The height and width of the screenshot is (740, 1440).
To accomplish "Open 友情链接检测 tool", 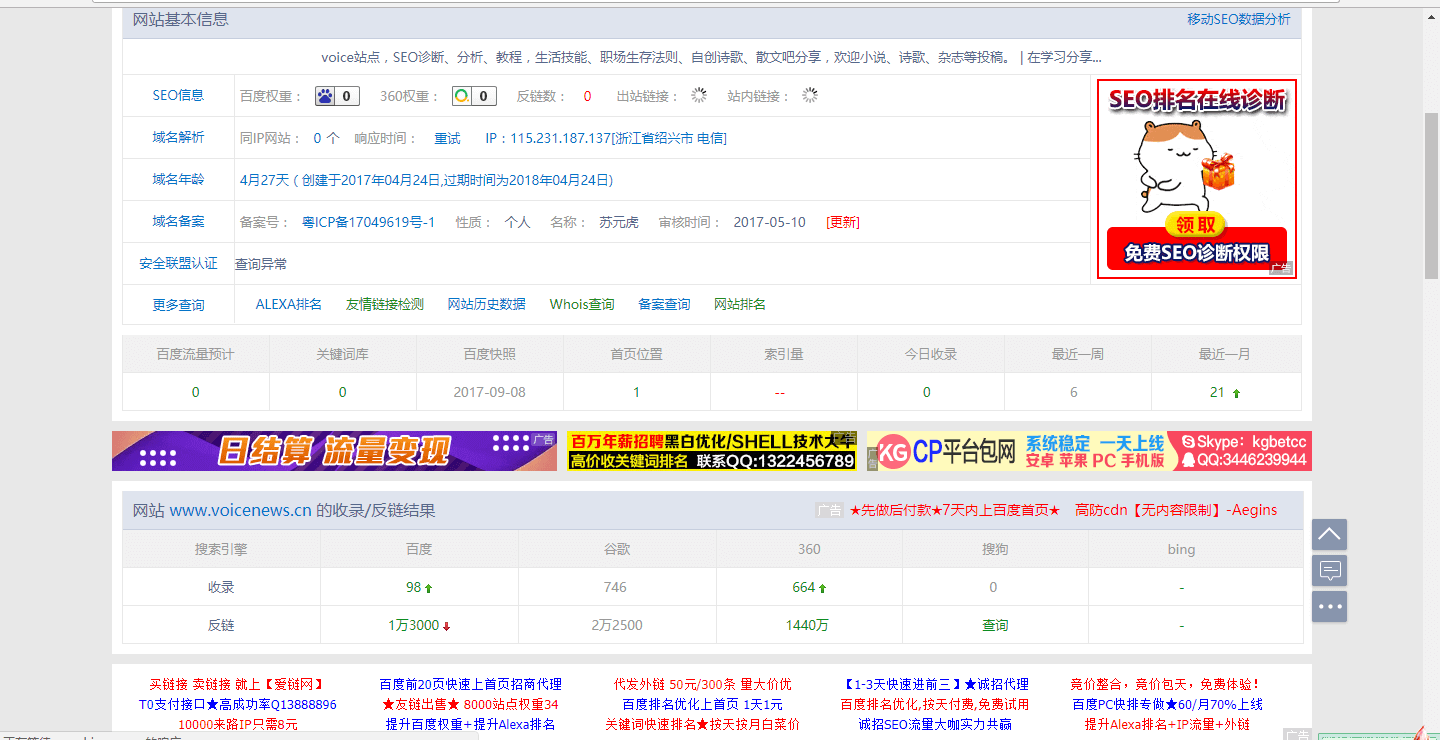I will click(385, 304).
